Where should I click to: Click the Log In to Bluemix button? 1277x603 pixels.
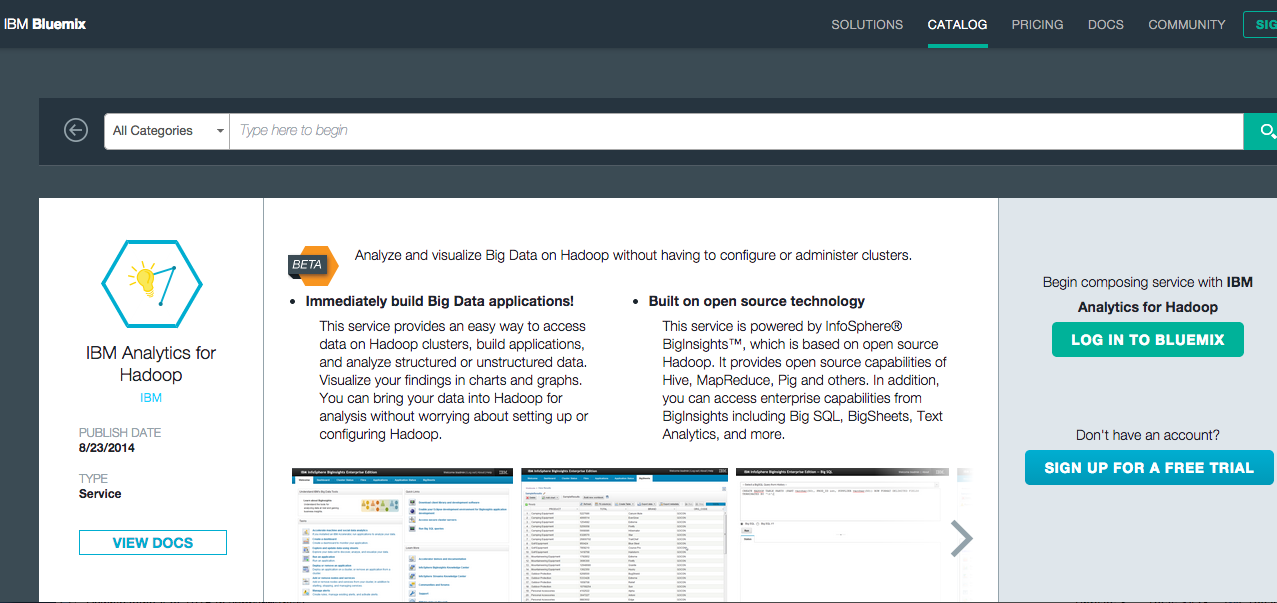(x=1147, y=340)
